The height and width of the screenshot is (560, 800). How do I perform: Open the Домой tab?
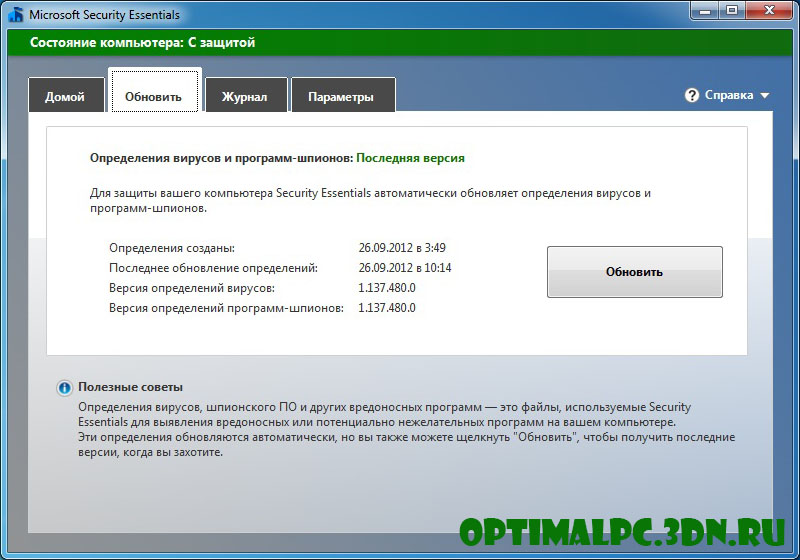click(x=66, y=95)
